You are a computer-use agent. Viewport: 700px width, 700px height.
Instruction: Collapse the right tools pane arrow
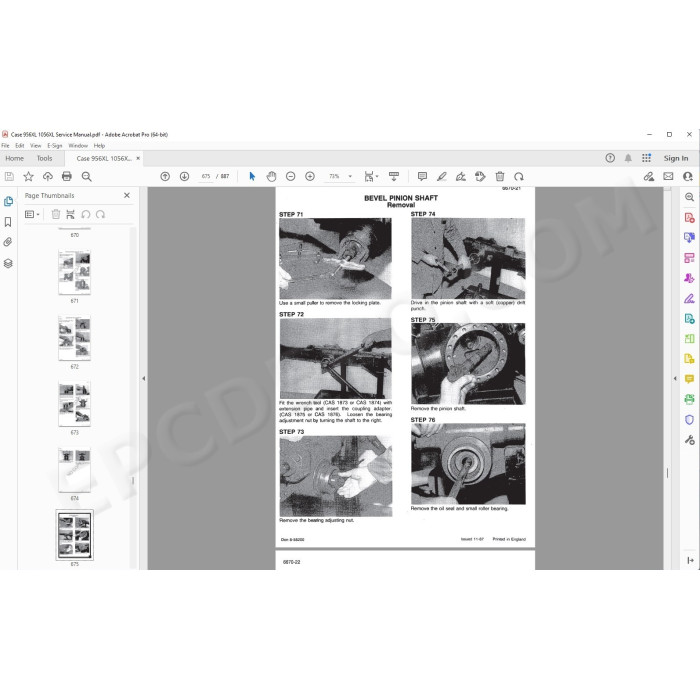[x=675, y=379]
